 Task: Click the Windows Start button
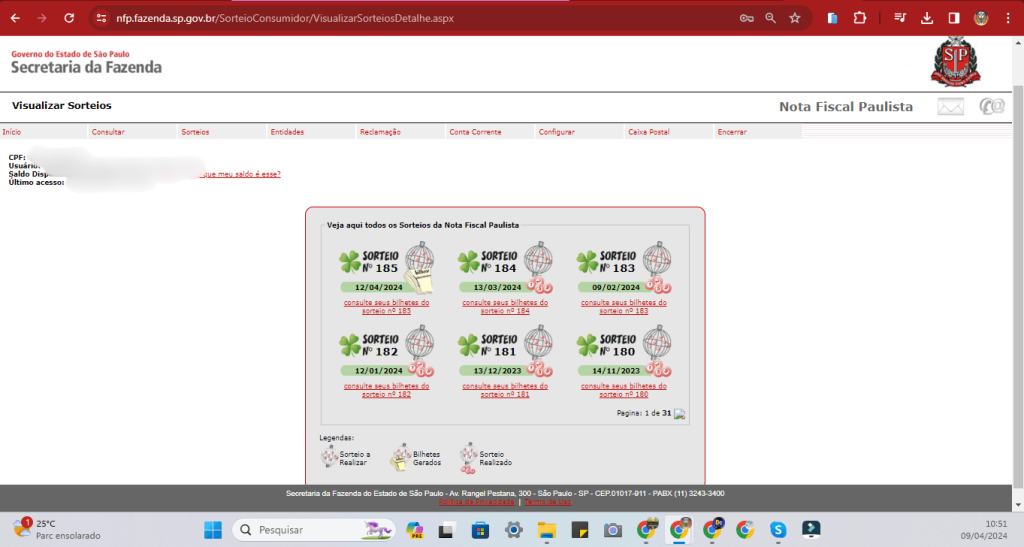[x=213, y=529]
